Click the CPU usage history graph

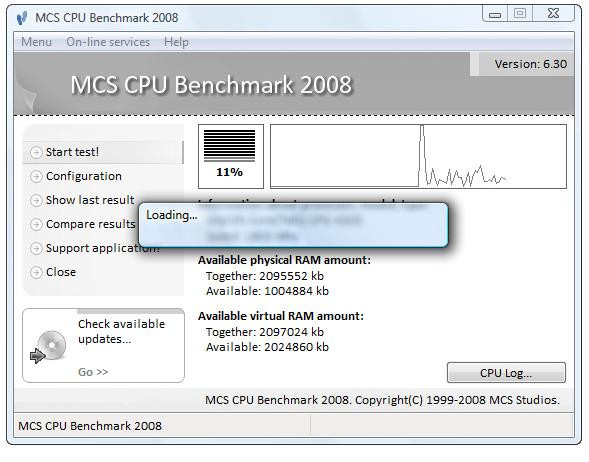(418, 157)
